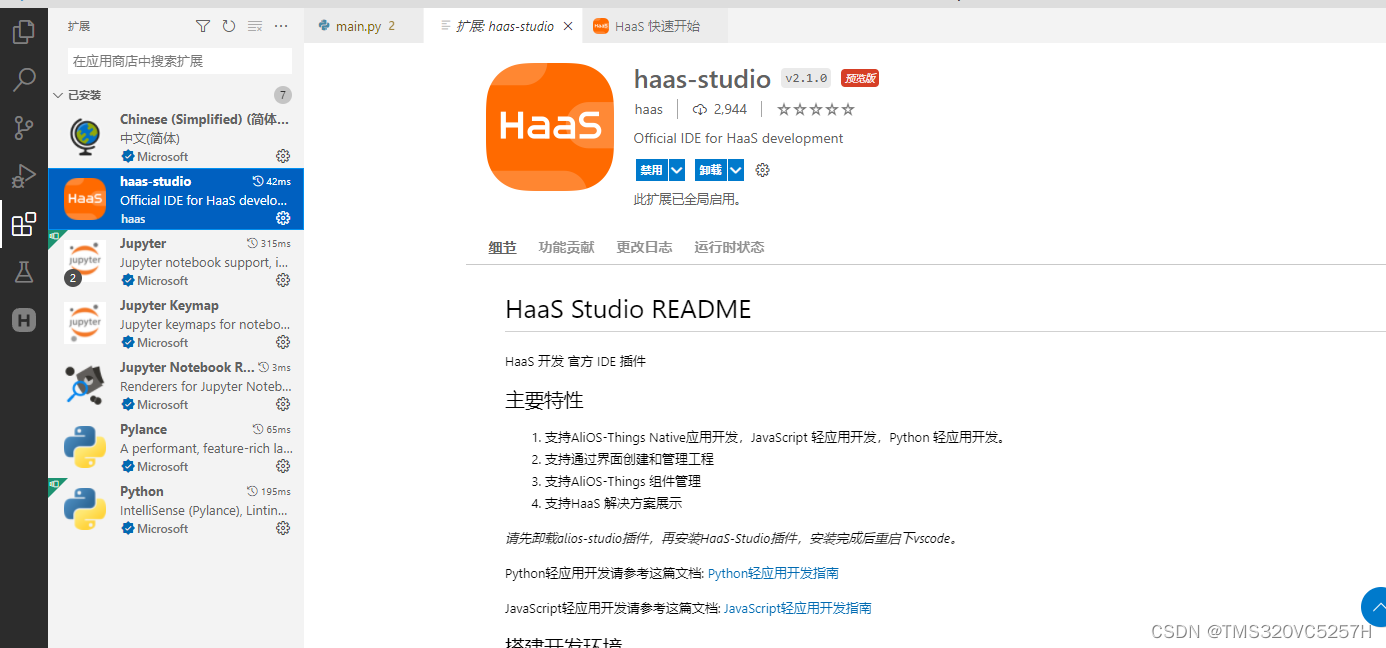Open the HaaS sidebar H icon

point(23,320)
